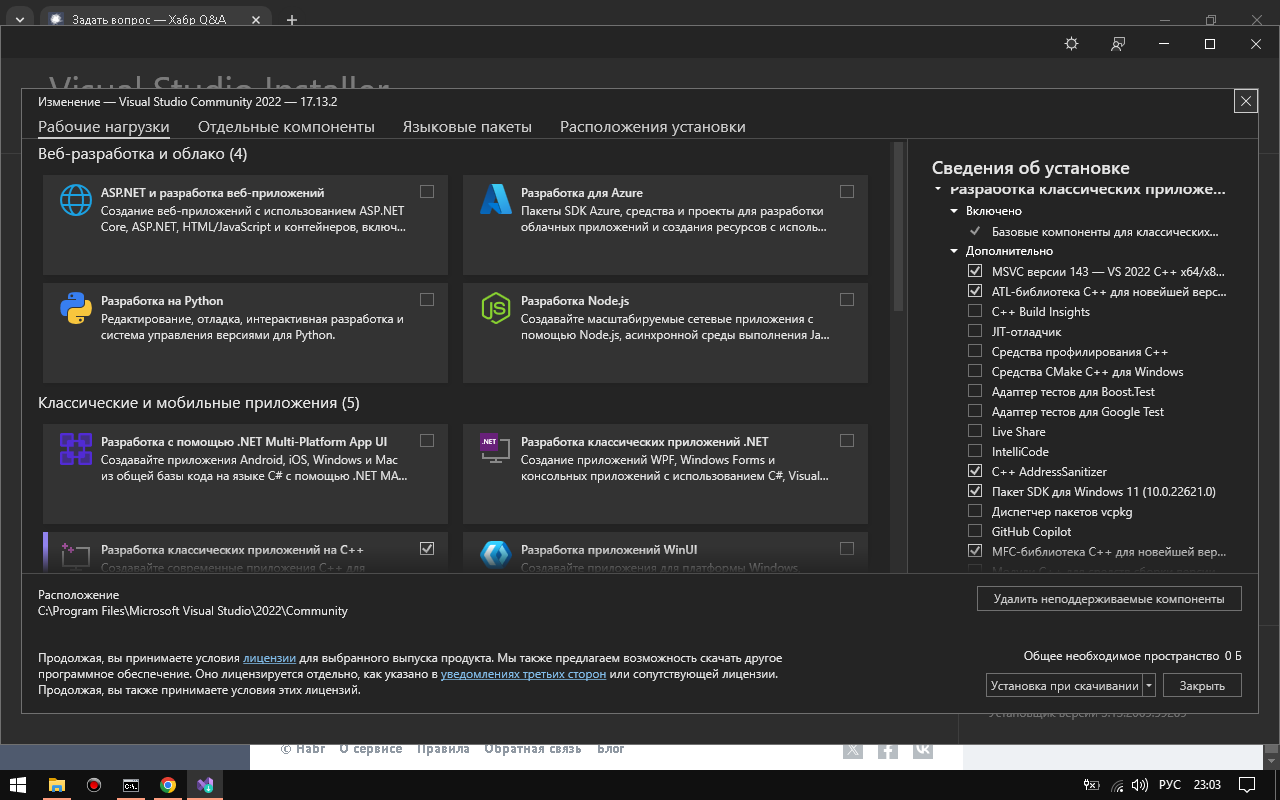Click the Закрыть button

coord(1202,685)
